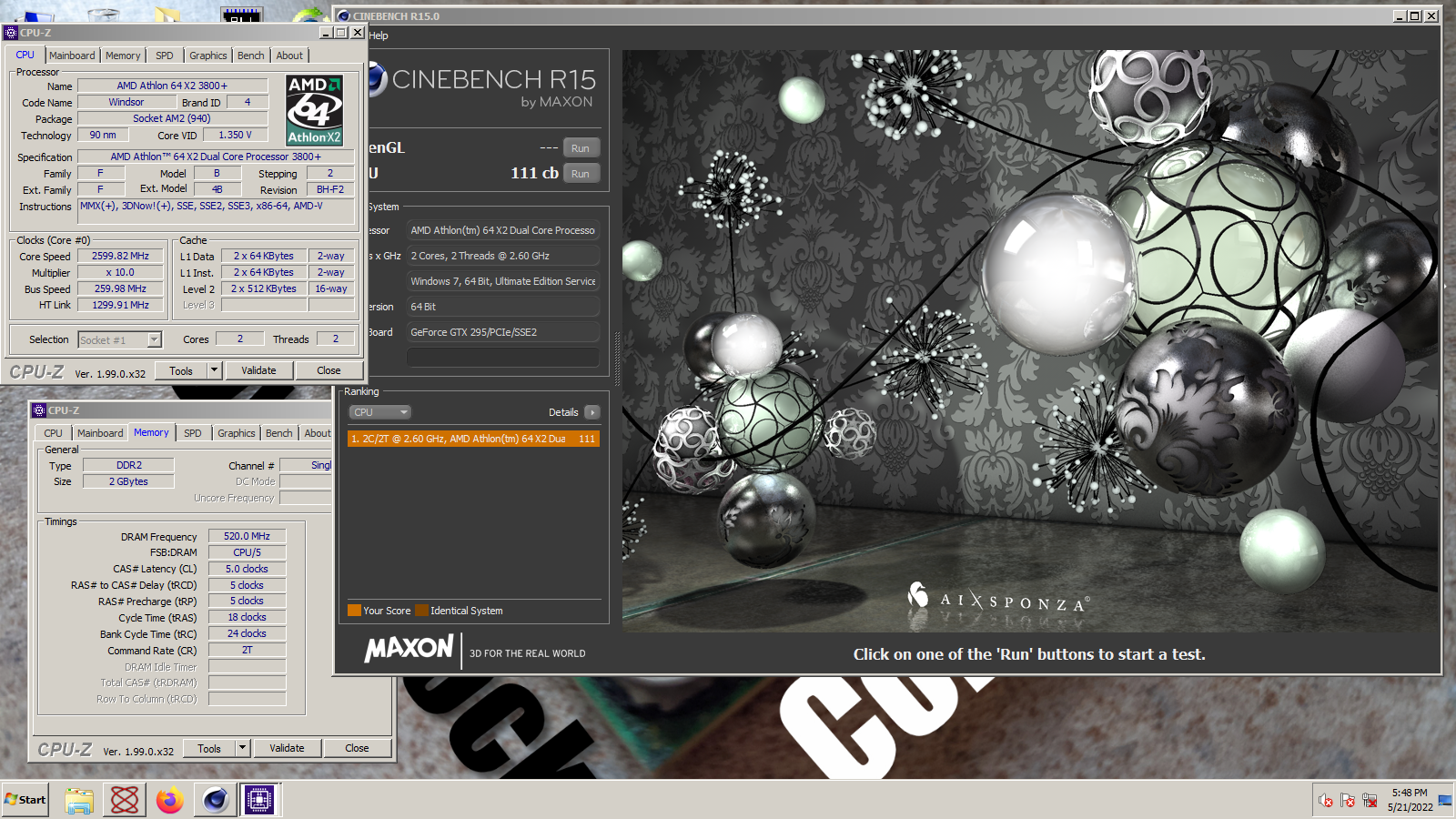Open About tab in top CPU-Z window
This screenshot has height=819, width=1456.
[x=290, y=56]
